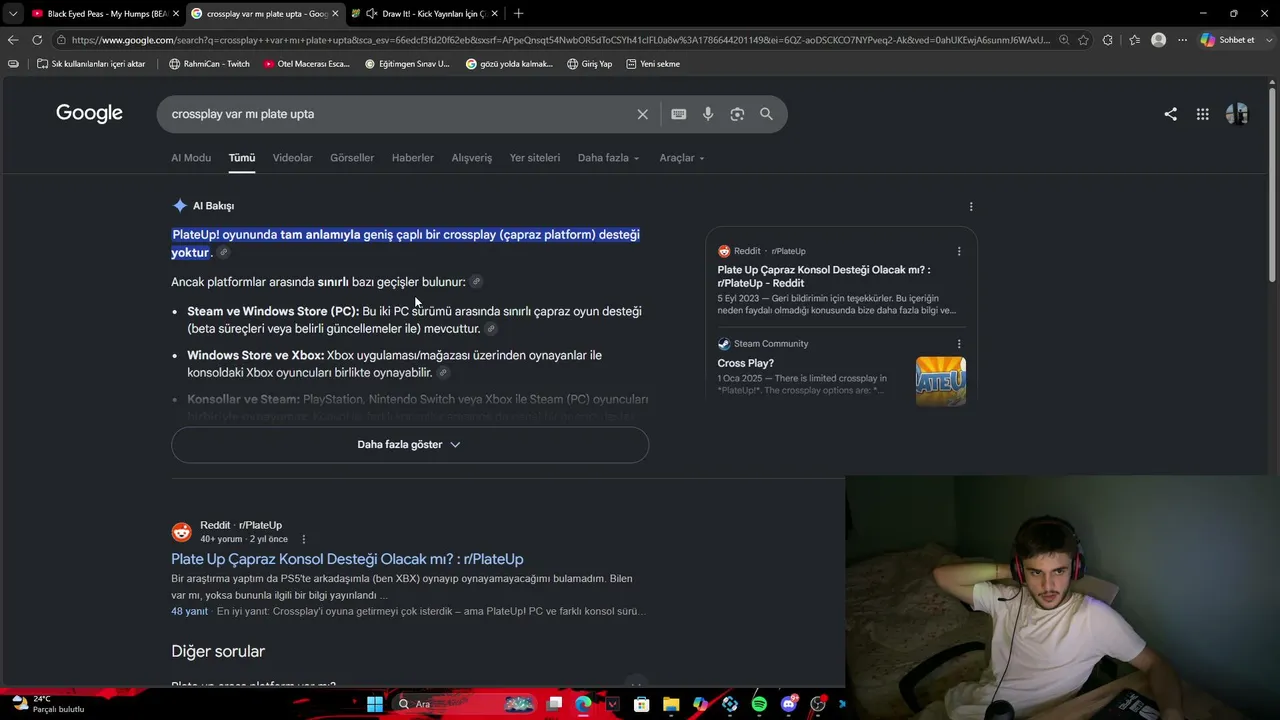Close the Black Eyed Peas tab
Viewport: 1280px width, 720px height.
click(x=176, y=14)
